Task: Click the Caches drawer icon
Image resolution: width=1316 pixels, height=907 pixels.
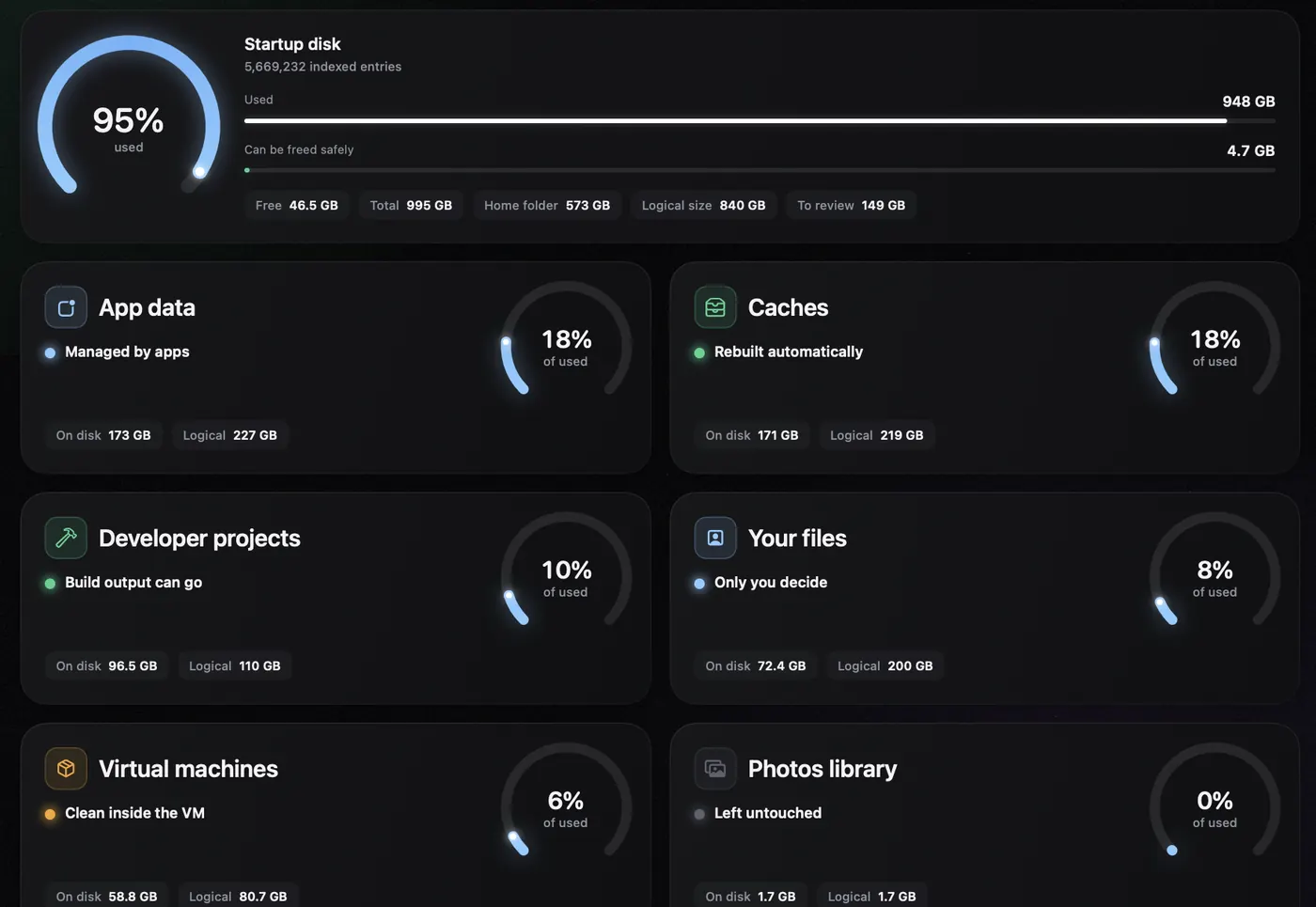Action: (x=715, y=307)
